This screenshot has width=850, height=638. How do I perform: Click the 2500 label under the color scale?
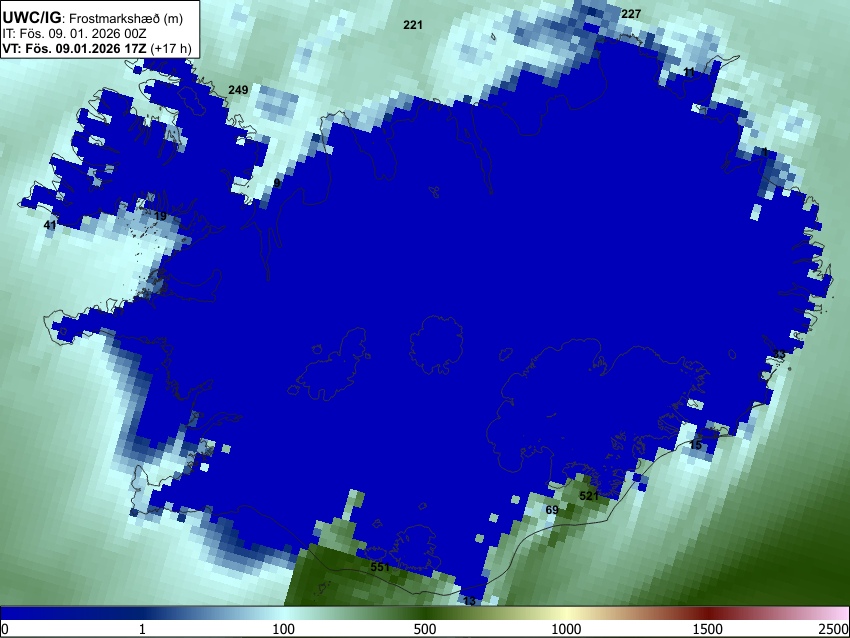[x=834, y=629]
